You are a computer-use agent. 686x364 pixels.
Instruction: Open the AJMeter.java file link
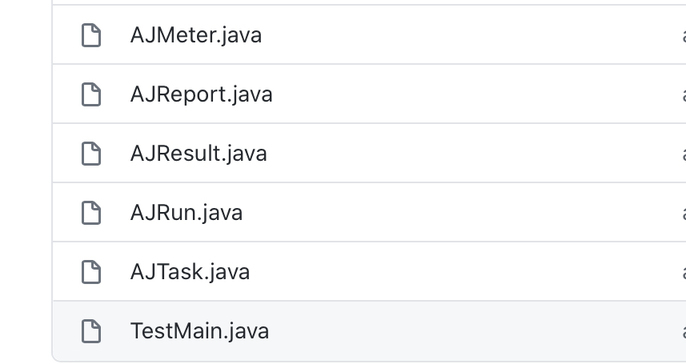pos(196,35)
